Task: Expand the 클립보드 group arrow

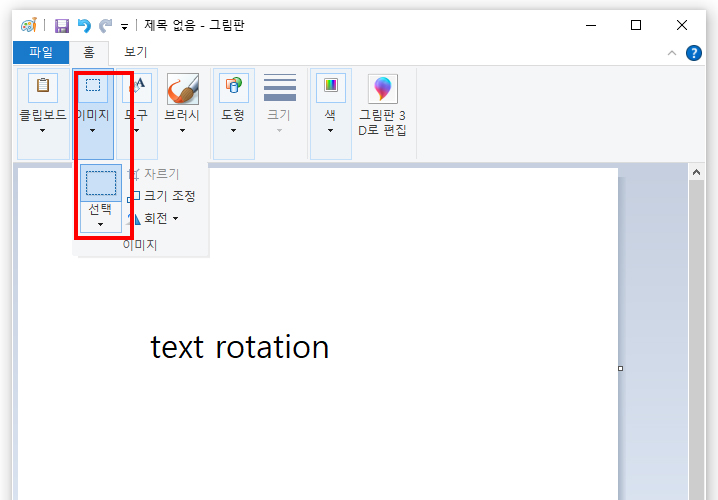Action: pyautogui.click(x=43, y=130)
